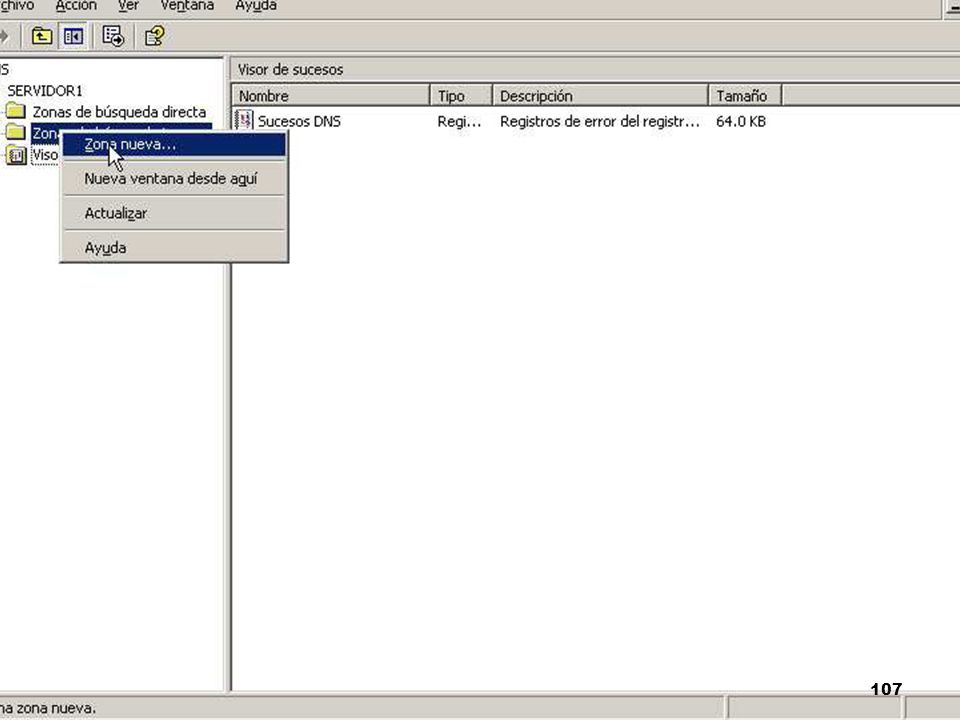Open the Help toolbar icon

[154, 37]
